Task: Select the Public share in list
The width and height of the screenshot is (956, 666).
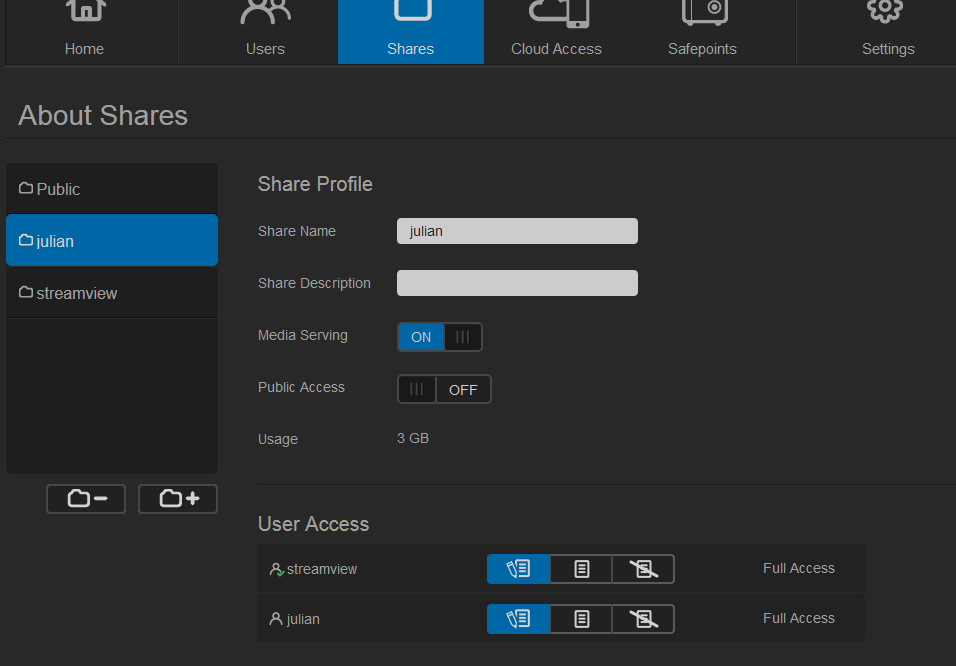Action: [112, 188]
